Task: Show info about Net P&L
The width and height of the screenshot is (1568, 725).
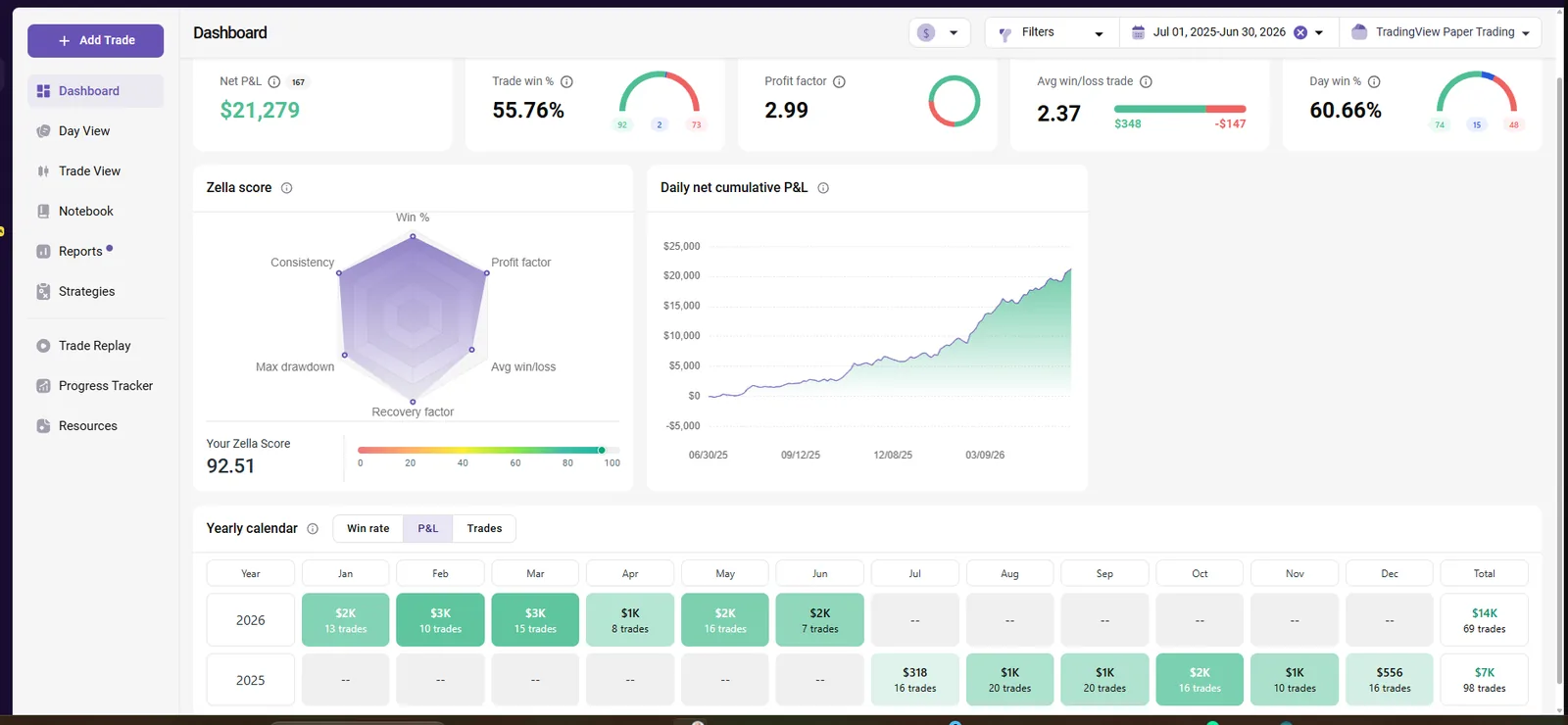Action: pos(274,82)
